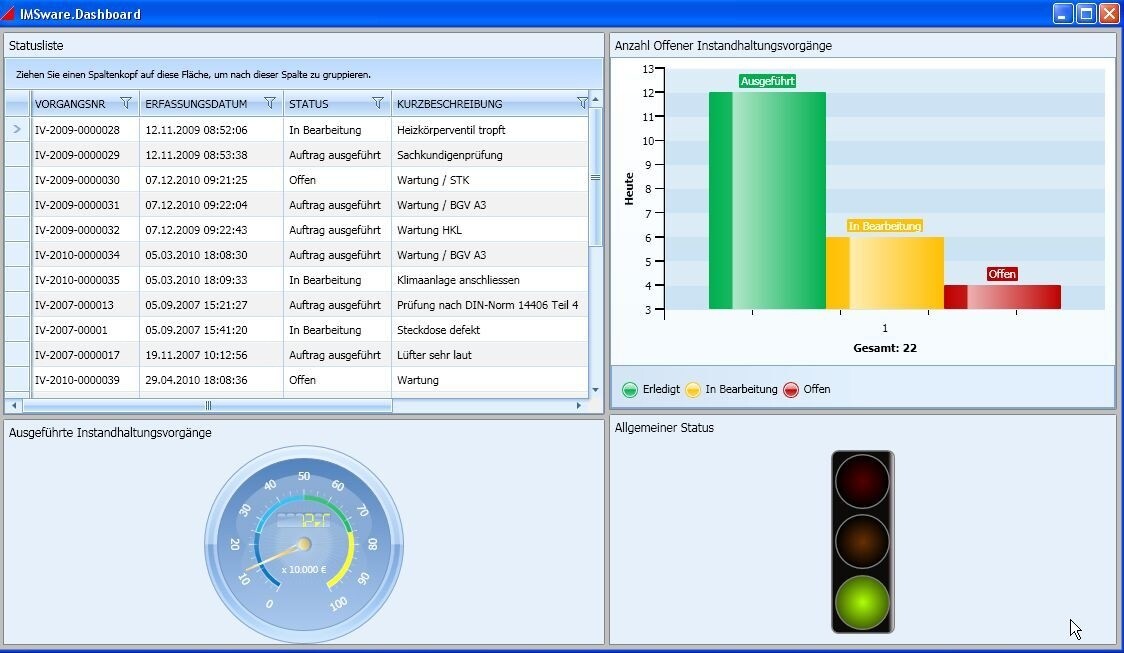Click the scroll right arrow of status list
The image size is (1124, 653).
(579, 406)
